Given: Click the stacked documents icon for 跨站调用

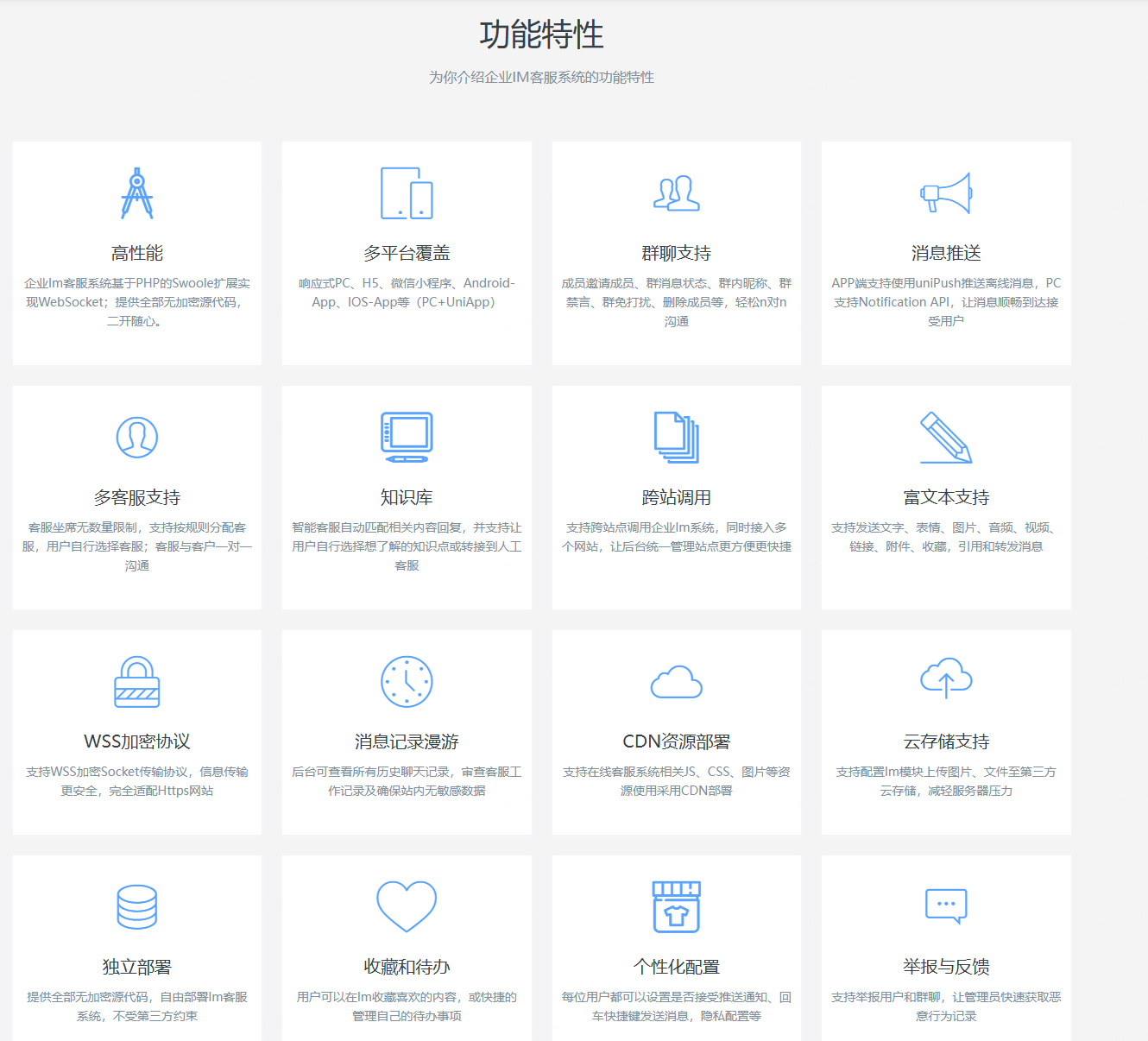Looking at the screenshot, I should (x=676, y=438).
